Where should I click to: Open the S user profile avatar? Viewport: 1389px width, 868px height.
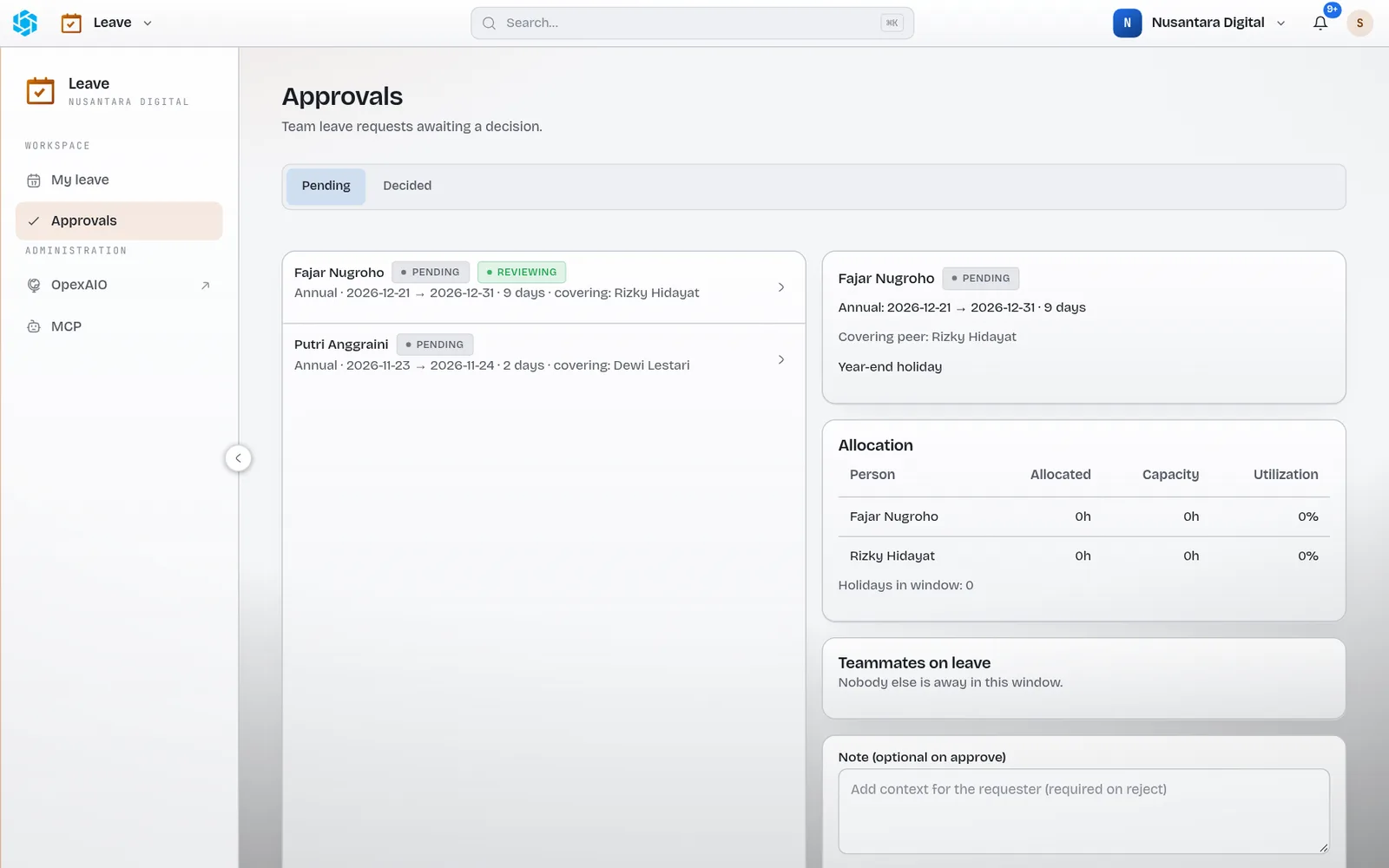click(x=1359, y=23)
